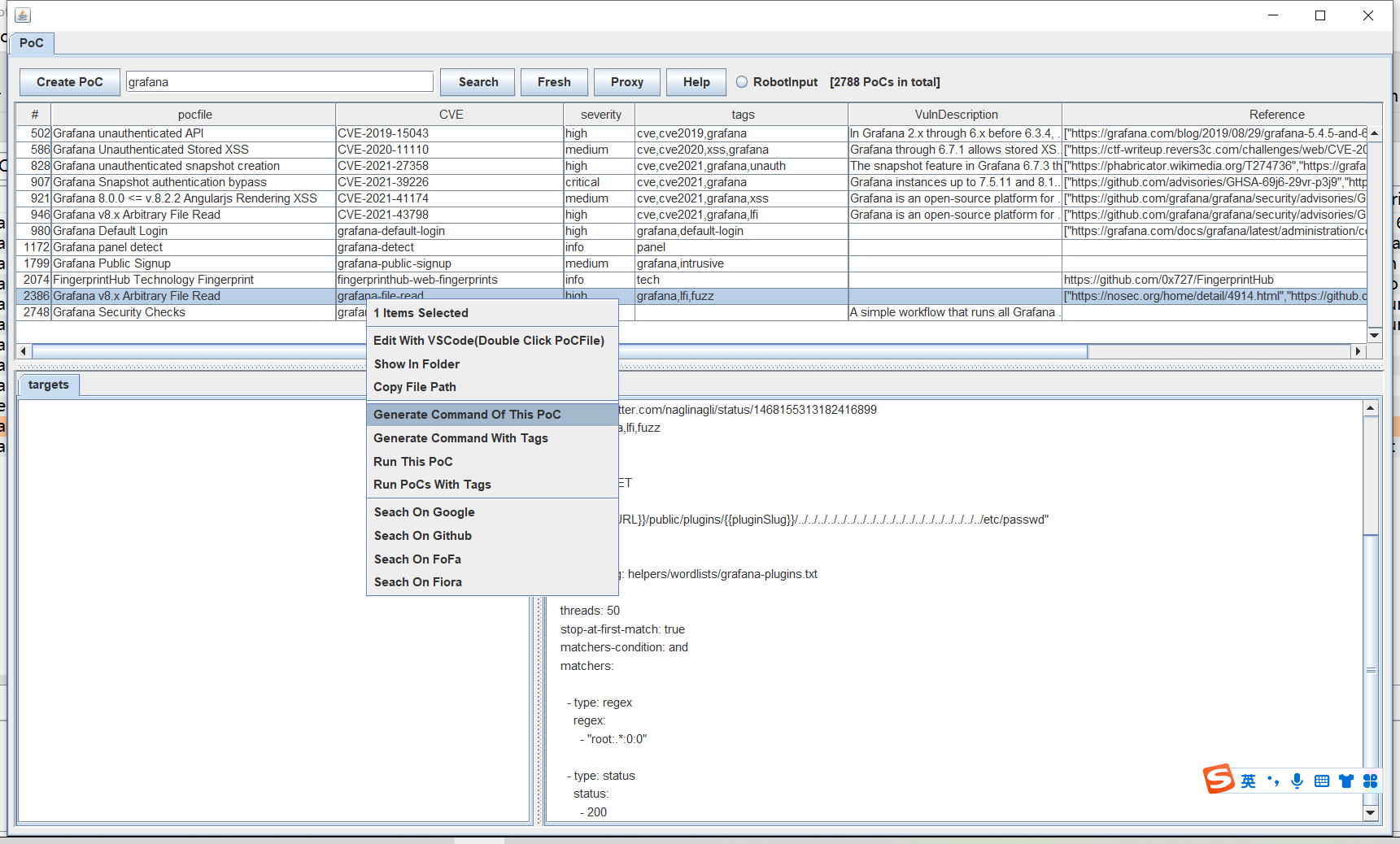Click cell CVE-2021-39226

click(450, 182)
